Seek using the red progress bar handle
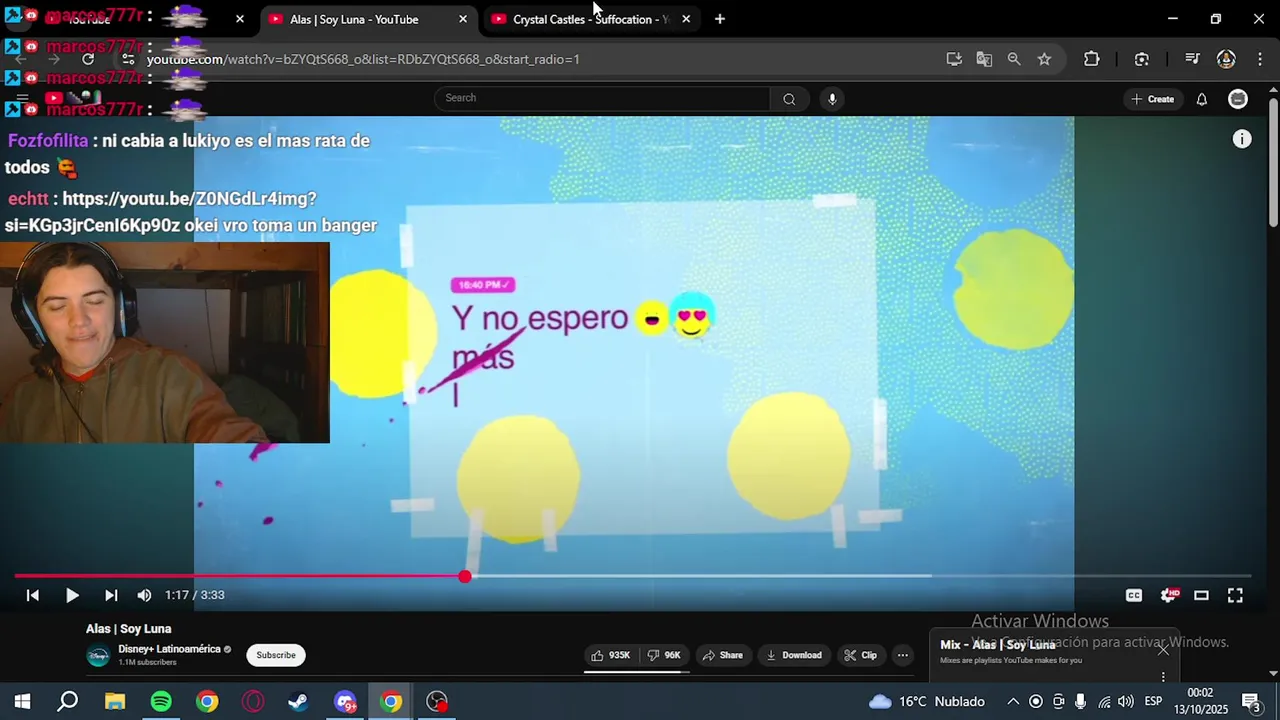Screen dimensions: 1280x720 465,576
